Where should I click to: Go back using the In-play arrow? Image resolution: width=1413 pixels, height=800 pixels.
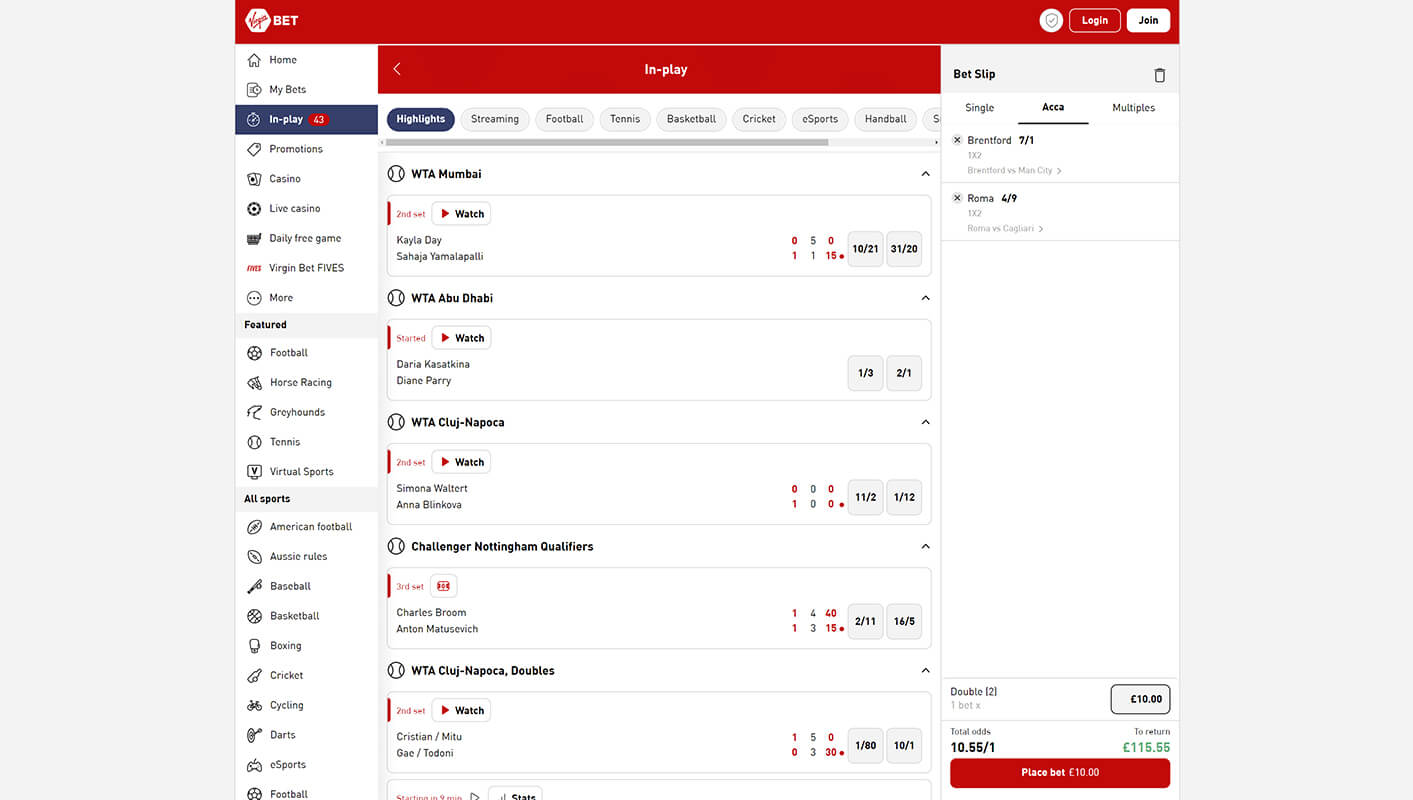tap(397, 69)
